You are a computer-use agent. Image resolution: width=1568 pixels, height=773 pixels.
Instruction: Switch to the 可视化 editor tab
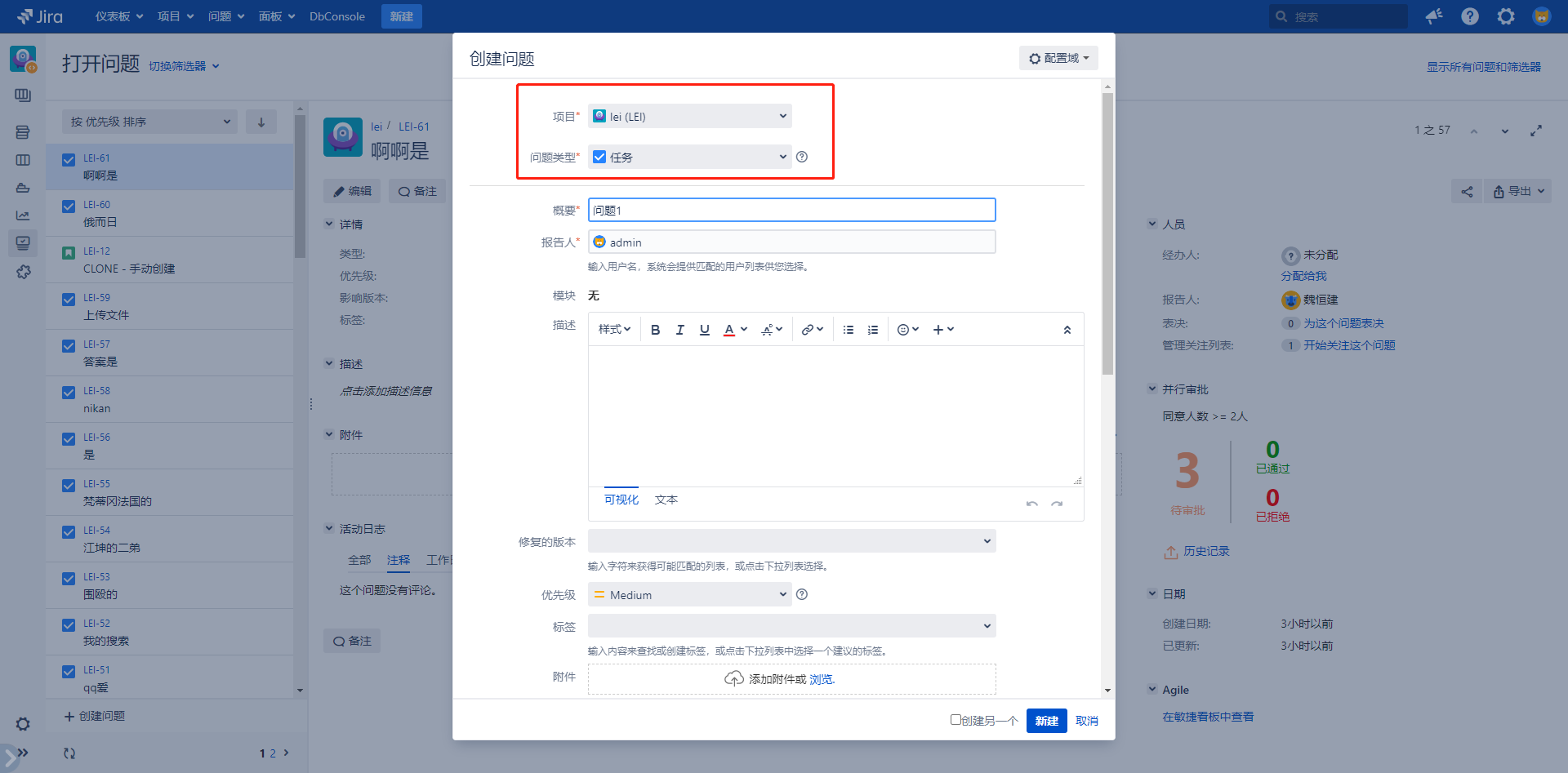click(621, 500)
